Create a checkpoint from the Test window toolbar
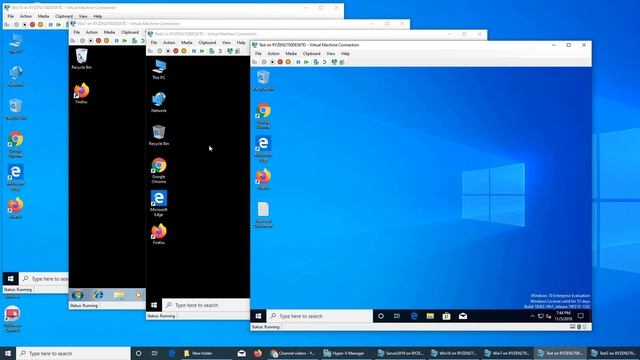This screenshot has height=360, width=640. 316,62
